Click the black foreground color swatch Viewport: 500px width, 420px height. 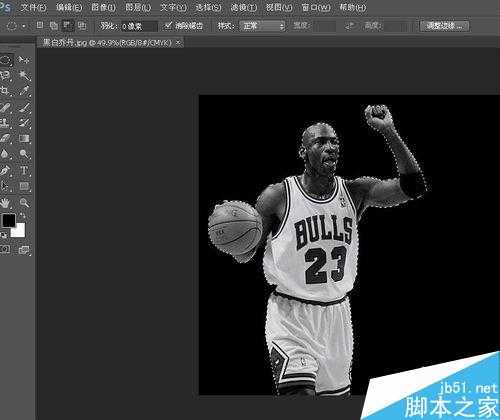click(8, 220)
